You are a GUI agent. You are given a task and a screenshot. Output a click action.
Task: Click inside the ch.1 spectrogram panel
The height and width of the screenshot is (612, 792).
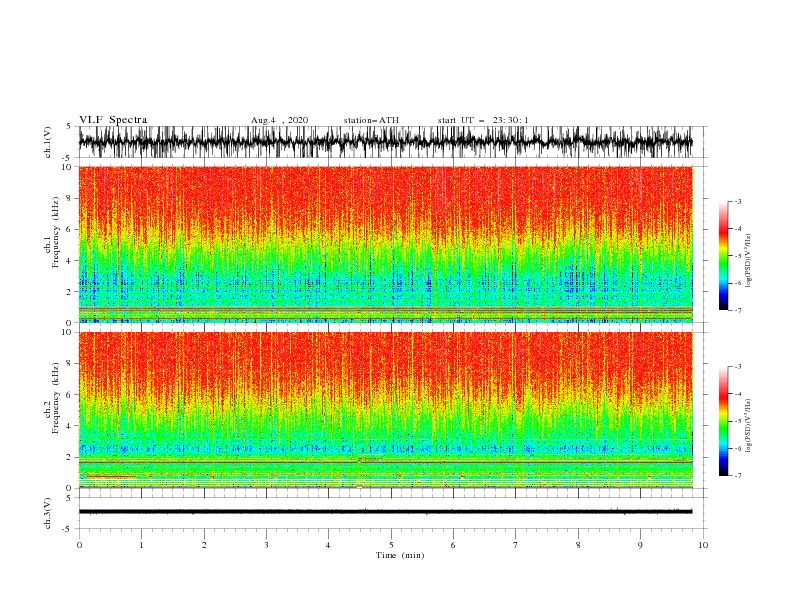(x=385, y=244)
